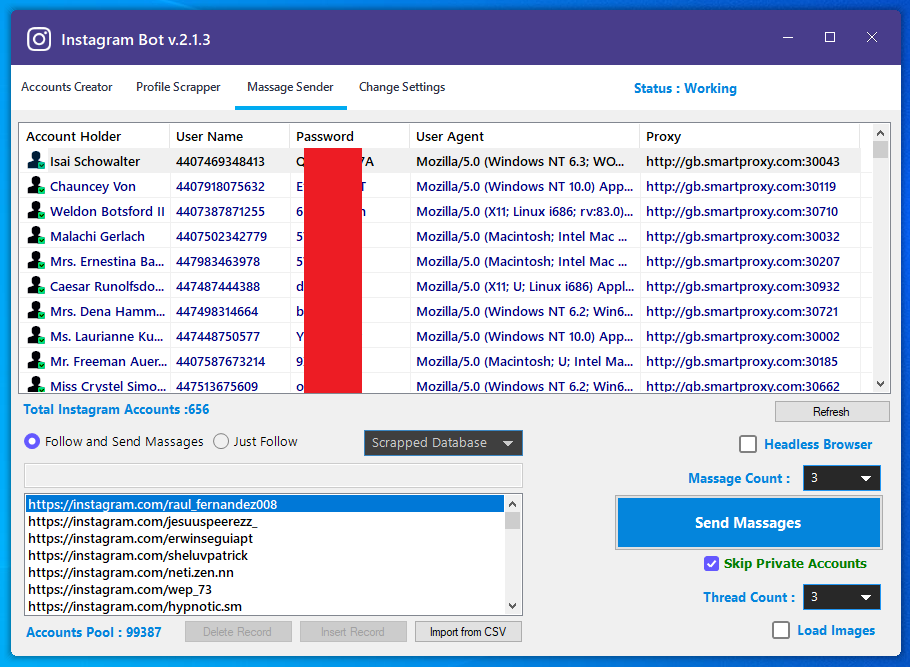Viewport: 910px width, 667px height.
Task: Enable the Load Images checkbox
Action: [x=781, y=630]
